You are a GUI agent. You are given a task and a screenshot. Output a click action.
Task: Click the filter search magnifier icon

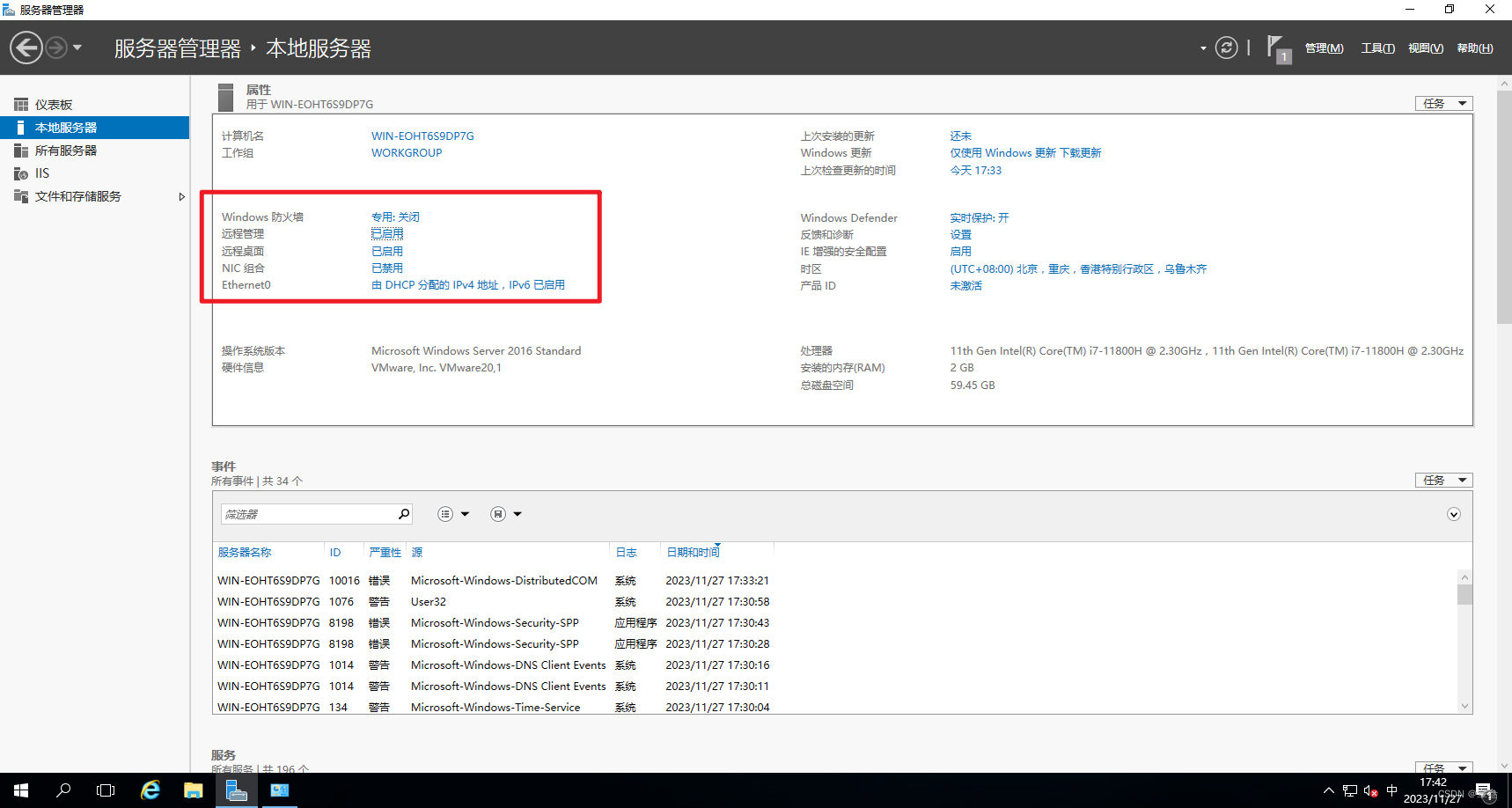(x=404, y=514)
